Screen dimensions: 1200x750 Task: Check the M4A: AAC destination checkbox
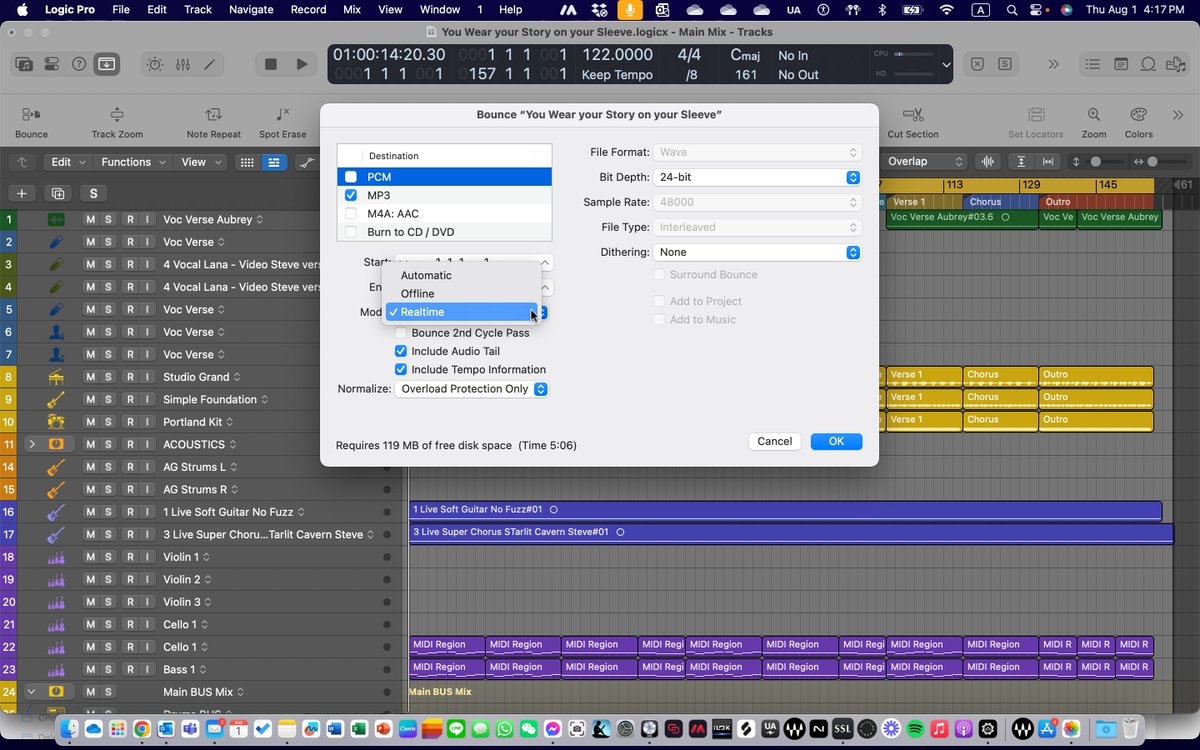[x=351, y=214]
